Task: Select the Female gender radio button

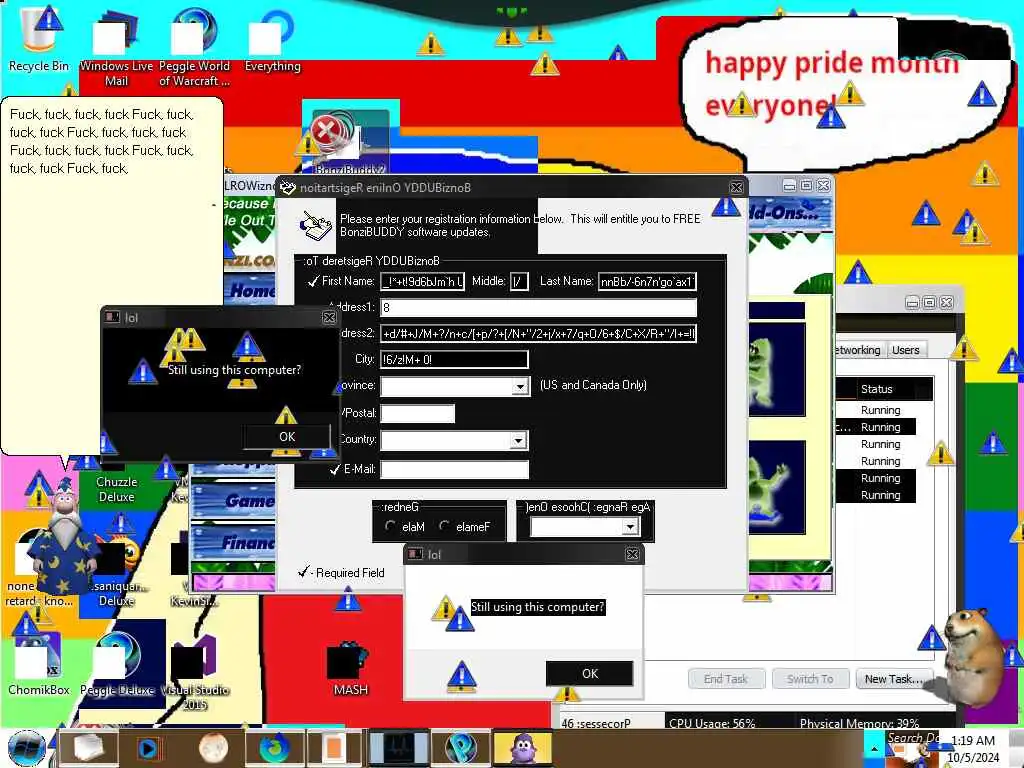Action: (x=445, y=525)
